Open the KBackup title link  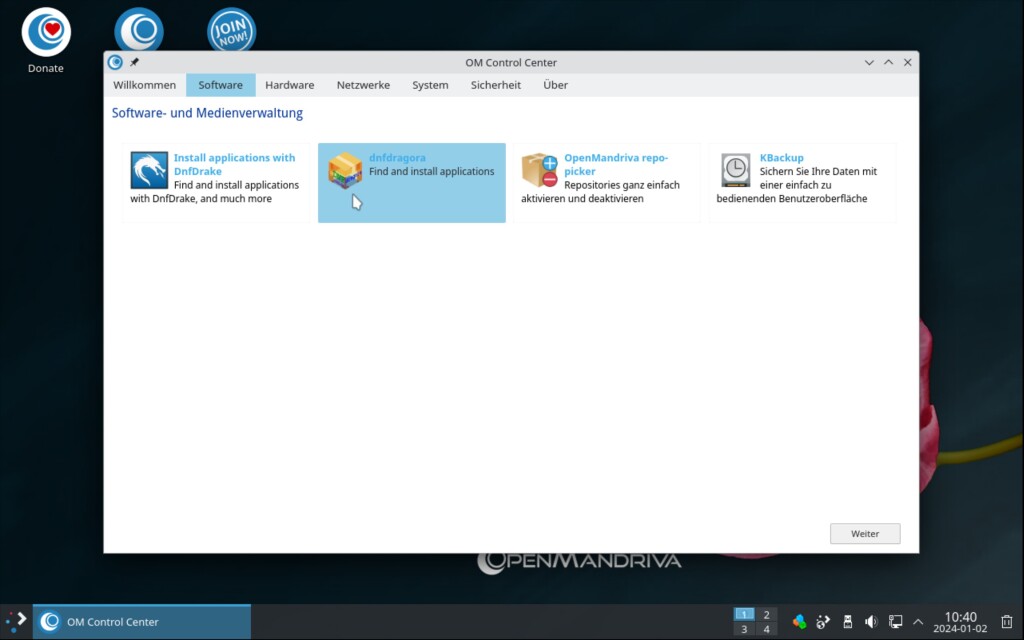point(781,157)
